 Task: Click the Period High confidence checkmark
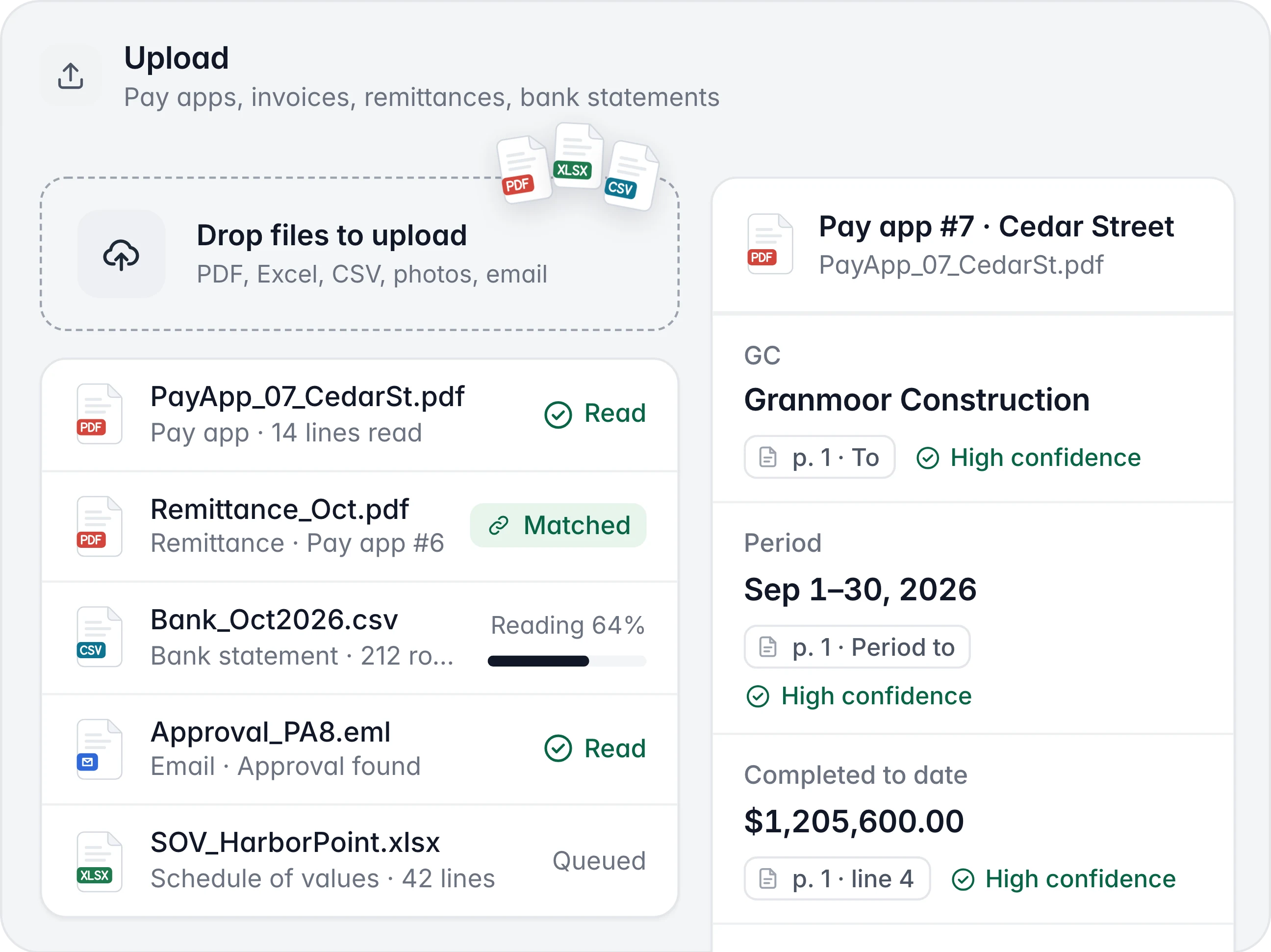pyautogui.click(x=758, y=696)
